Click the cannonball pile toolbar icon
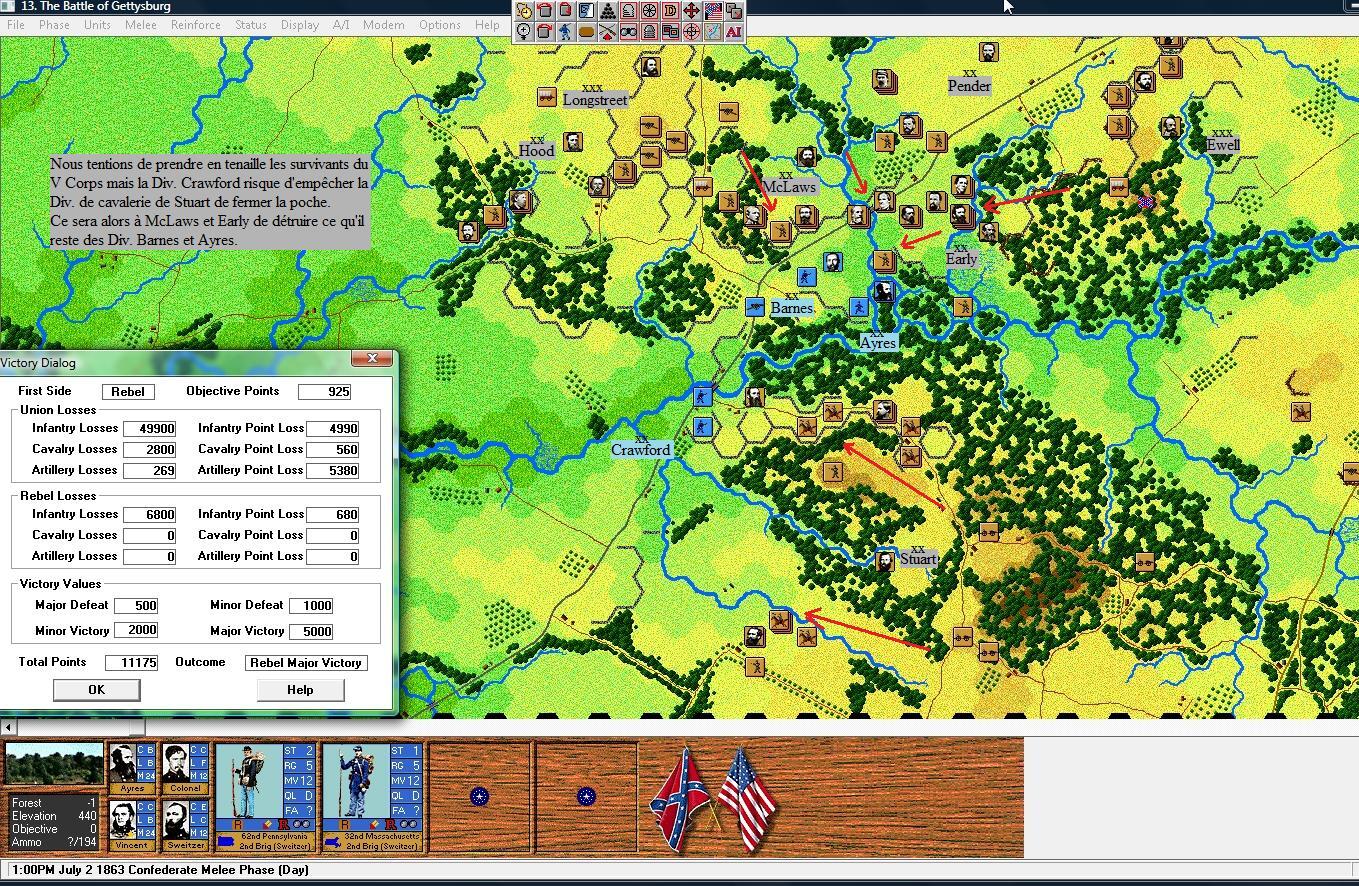 coord(607,11)
